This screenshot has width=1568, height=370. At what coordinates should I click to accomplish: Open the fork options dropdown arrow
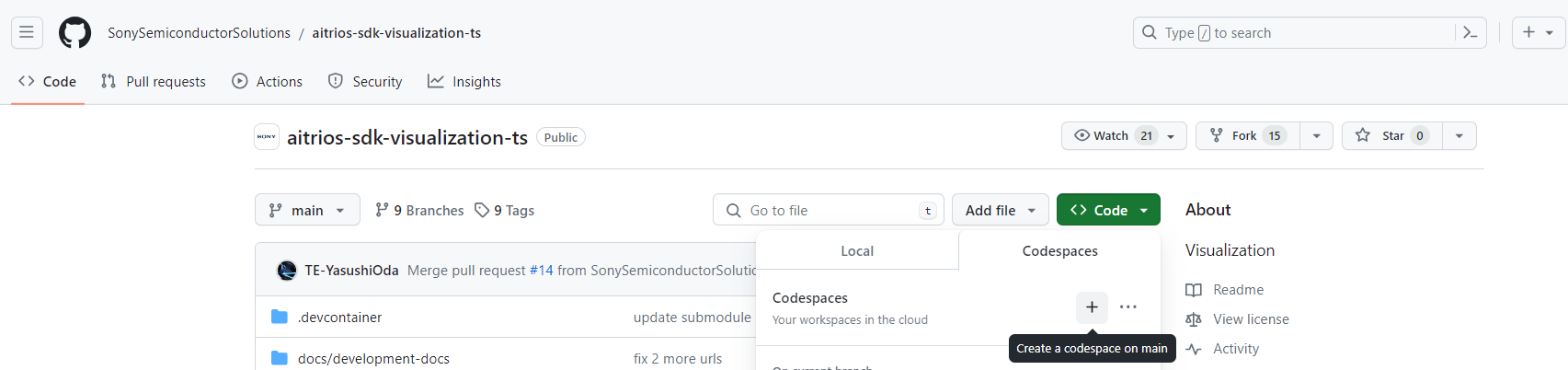click(x=1316, y=136)
